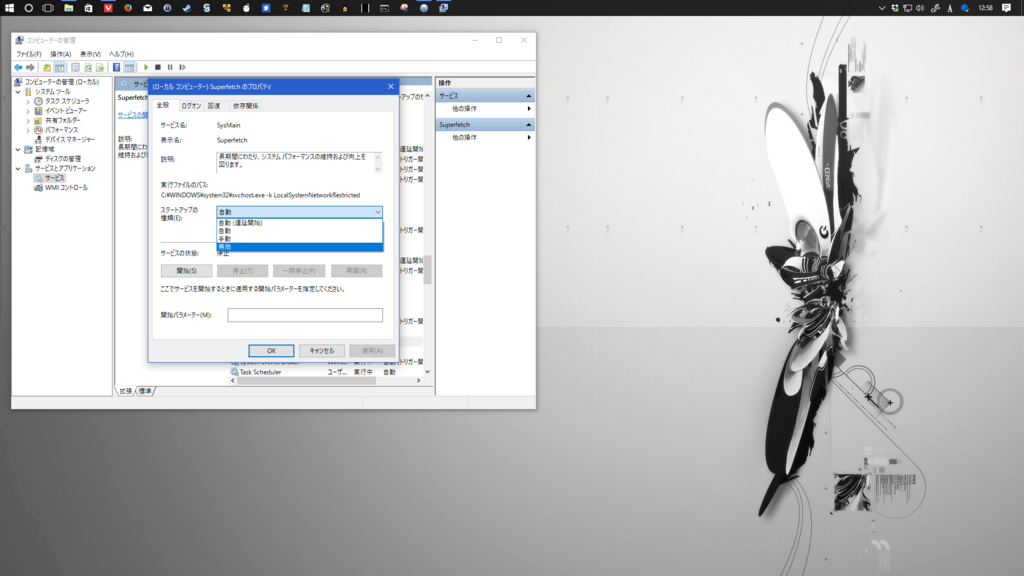Select 無効 from startup type list
The width and height of the screenshot is (1024, 576).
299,247
